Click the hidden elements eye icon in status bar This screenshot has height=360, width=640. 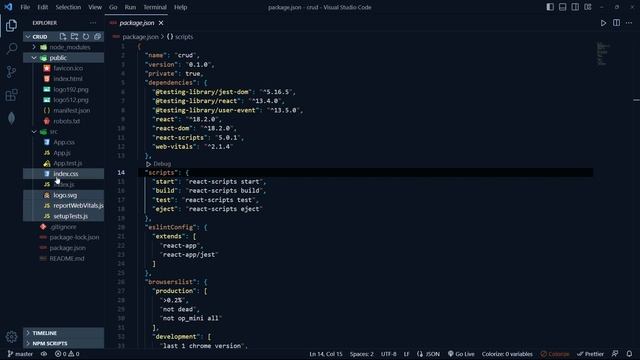(44, 354)
